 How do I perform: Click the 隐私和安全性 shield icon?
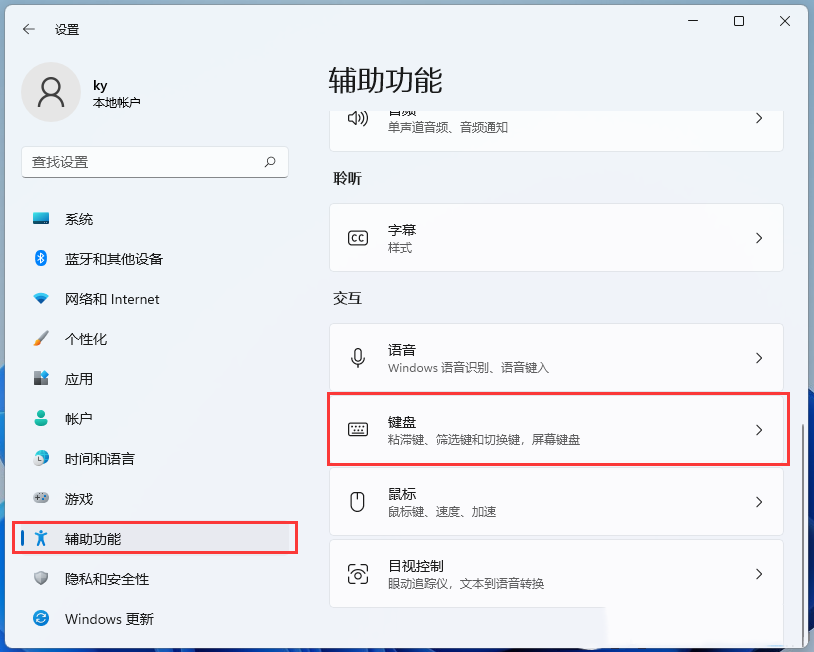coord(39,579)
